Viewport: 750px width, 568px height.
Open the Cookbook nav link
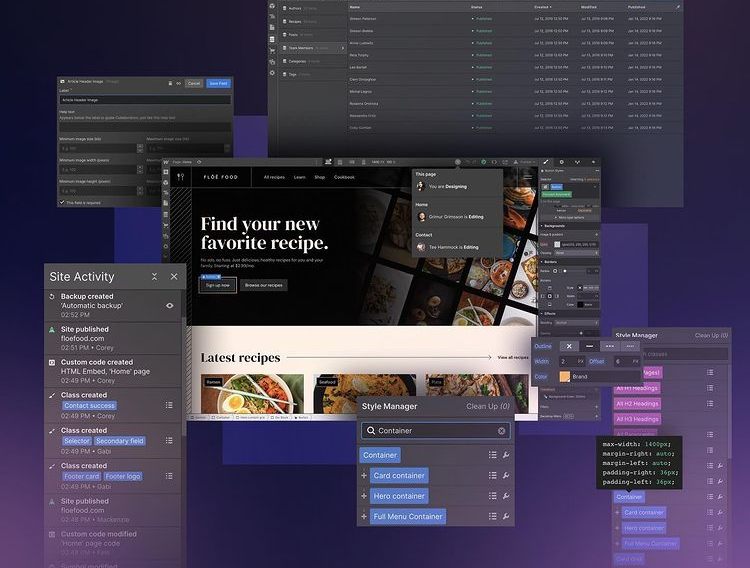pyautogui.click(x=344, y=177)
